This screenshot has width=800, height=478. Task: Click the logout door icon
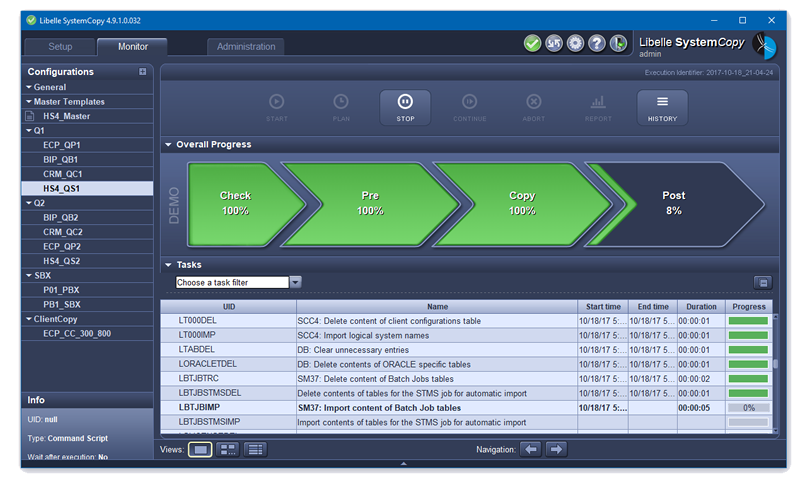coord(619,44)
